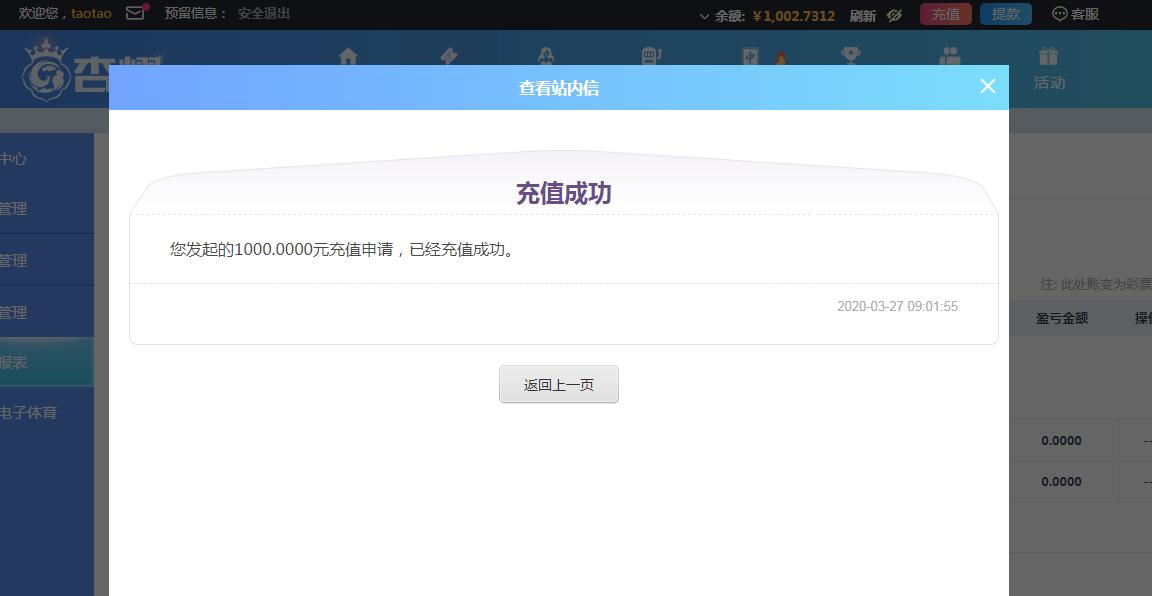Click the red 充值 button

click(946, 14)
